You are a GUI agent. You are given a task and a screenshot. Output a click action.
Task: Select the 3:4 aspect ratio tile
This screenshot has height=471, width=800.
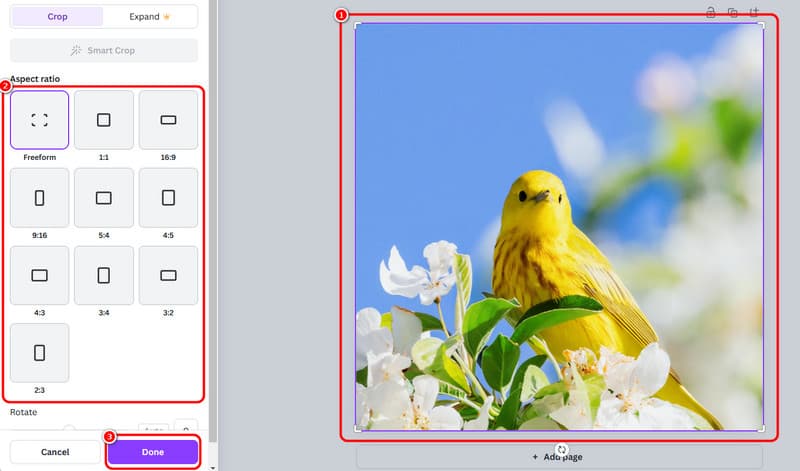pos(104,276)
